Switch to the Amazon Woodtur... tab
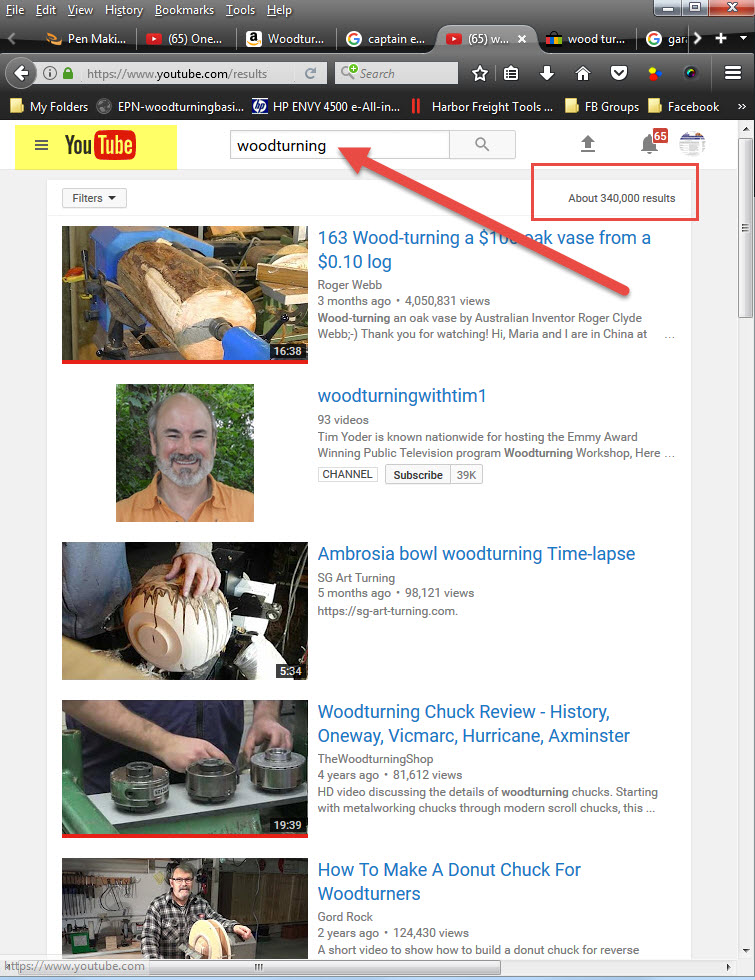The image size is (755, 980). (286, 39)
